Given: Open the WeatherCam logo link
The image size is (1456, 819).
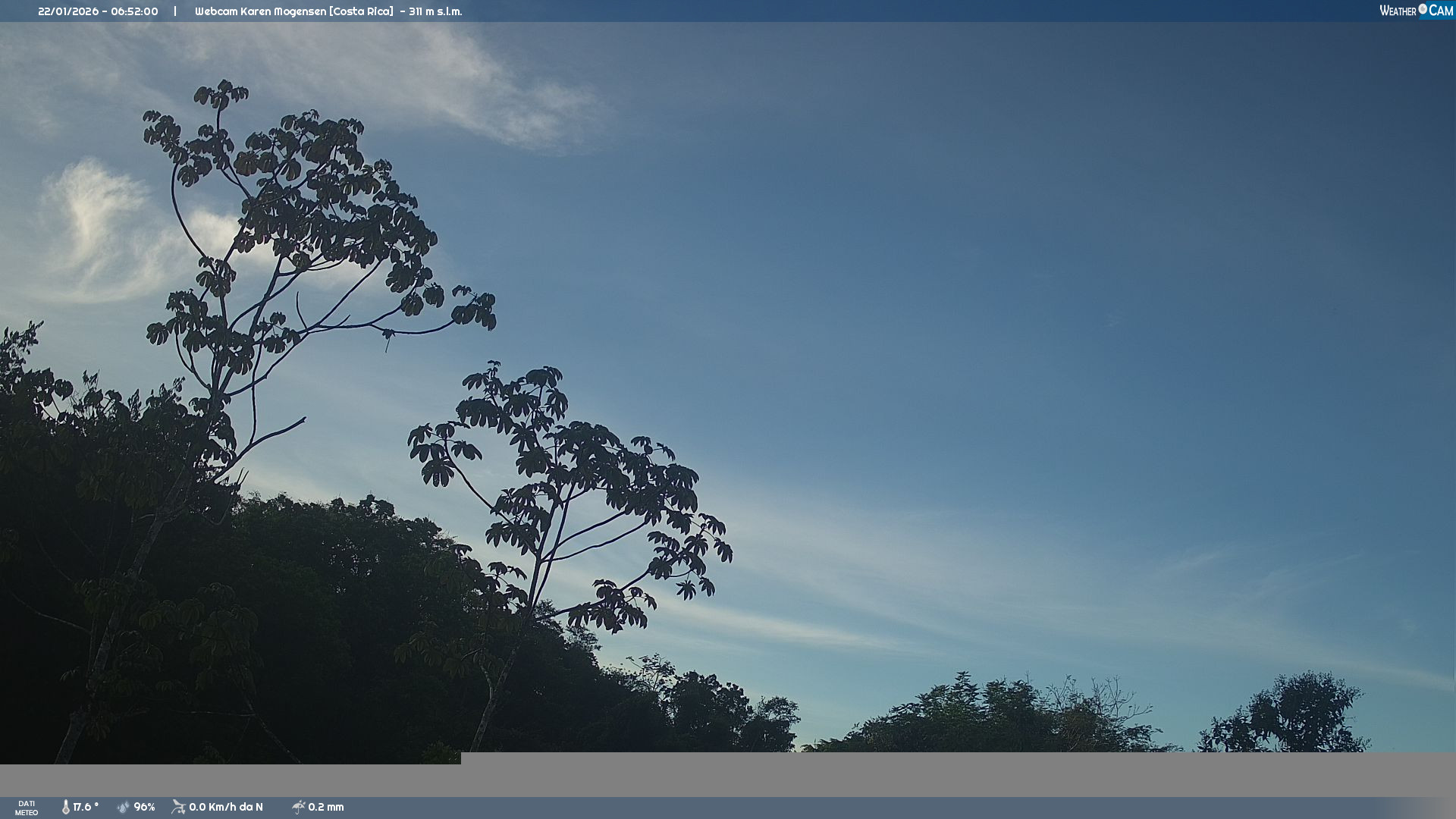Looking at the screenshot, I should [x=1415, y=11].
